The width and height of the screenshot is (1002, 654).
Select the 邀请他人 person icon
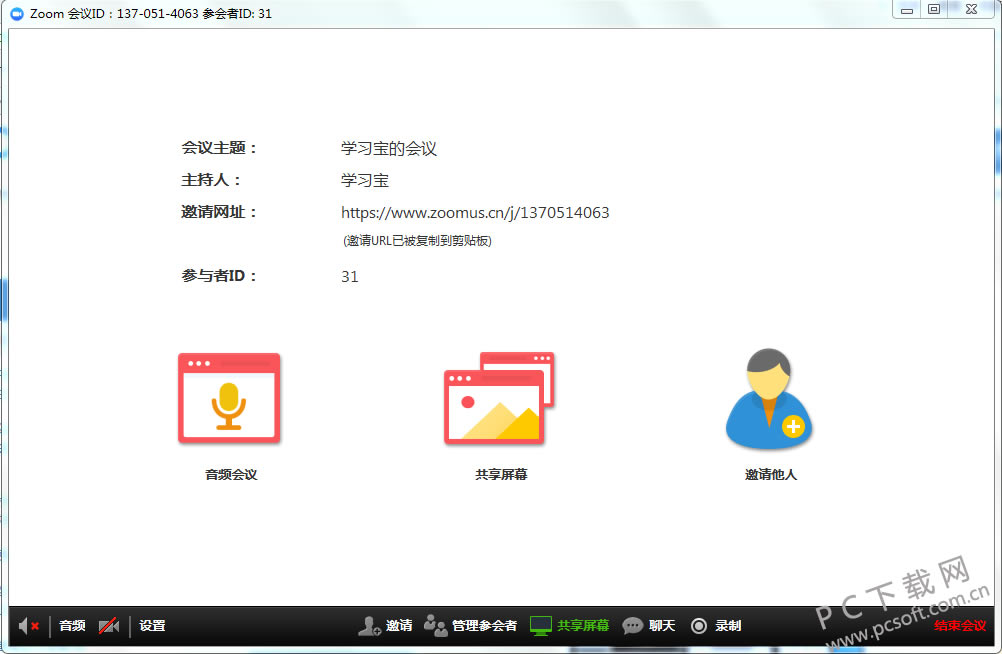click(x=769, y=398)
